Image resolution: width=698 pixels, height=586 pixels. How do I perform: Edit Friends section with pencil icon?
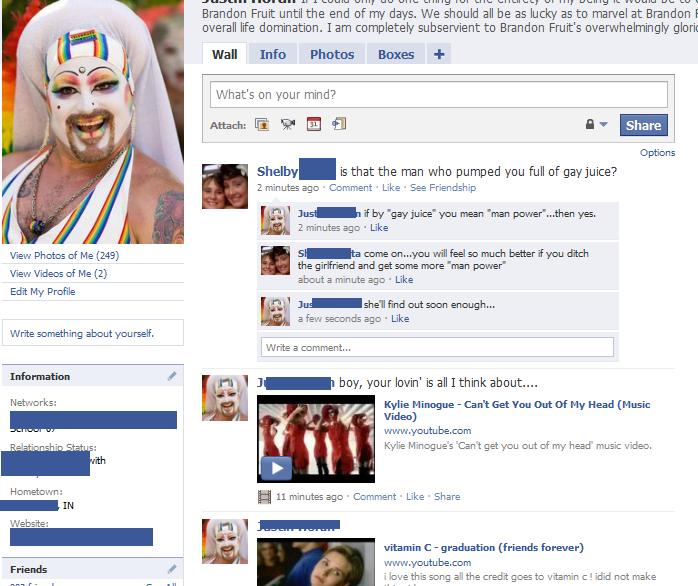click(172, 569)
